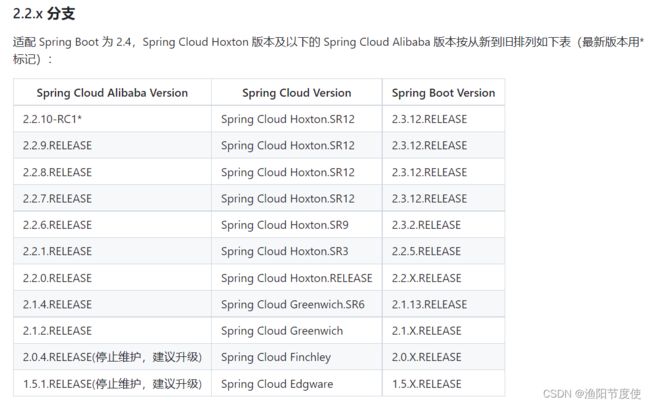Select the Spring Cloud Alibaba Version column header
The height and width of the screenshot is (405, 650).
(112, 92)
